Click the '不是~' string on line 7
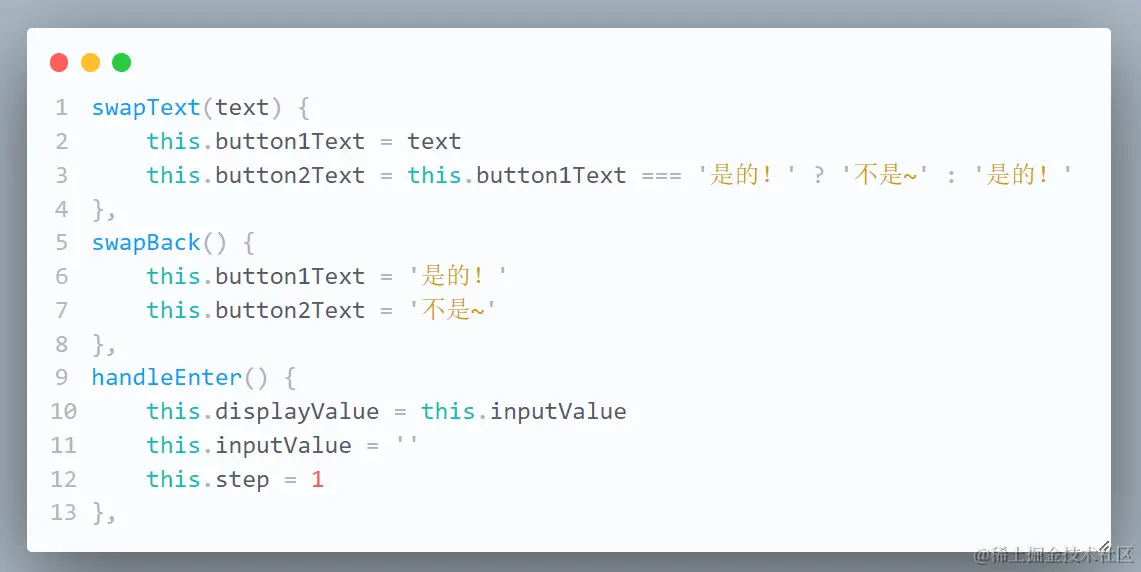The image size is (1141, 572). (453, 311)
